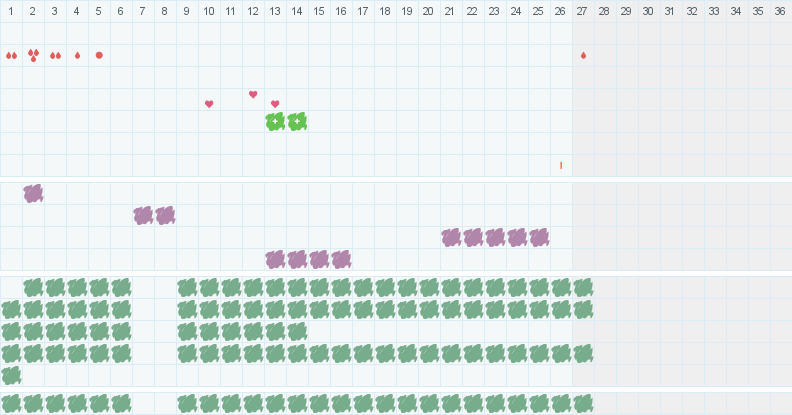Click the heart icon on day 10
The height and width of the screenshot is (415, 792).
pyautogui.click(x=209, y=104)
